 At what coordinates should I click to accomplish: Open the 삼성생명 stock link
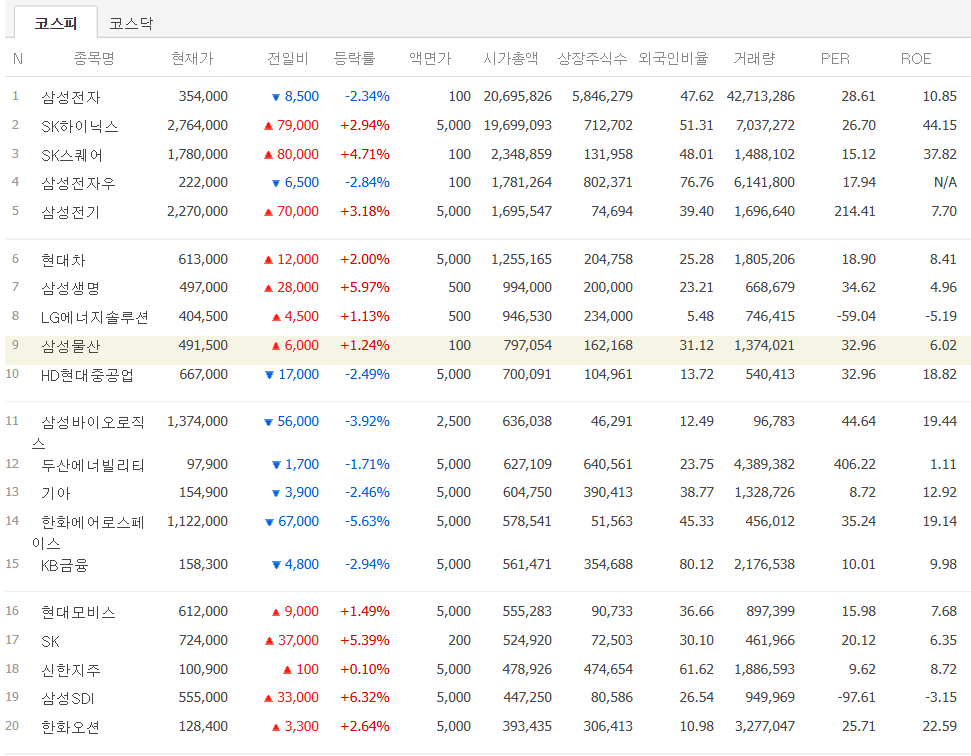71,288
